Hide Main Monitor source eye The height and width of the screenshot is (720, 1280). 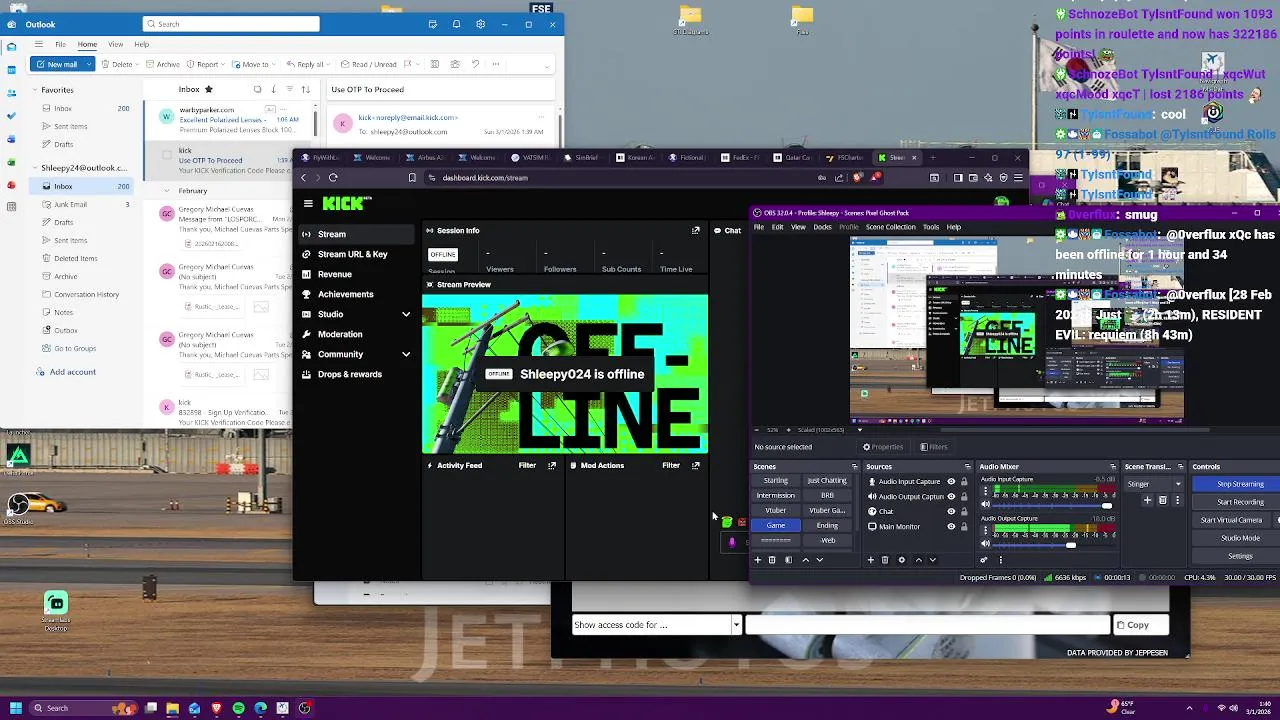tap(951, 526)
